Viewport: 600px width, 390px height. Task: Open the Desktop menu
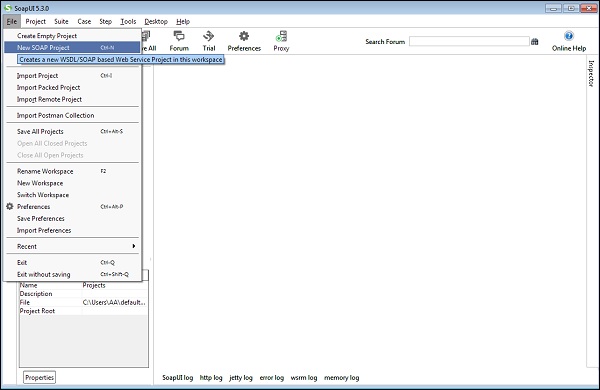click(x=156, y=21)
